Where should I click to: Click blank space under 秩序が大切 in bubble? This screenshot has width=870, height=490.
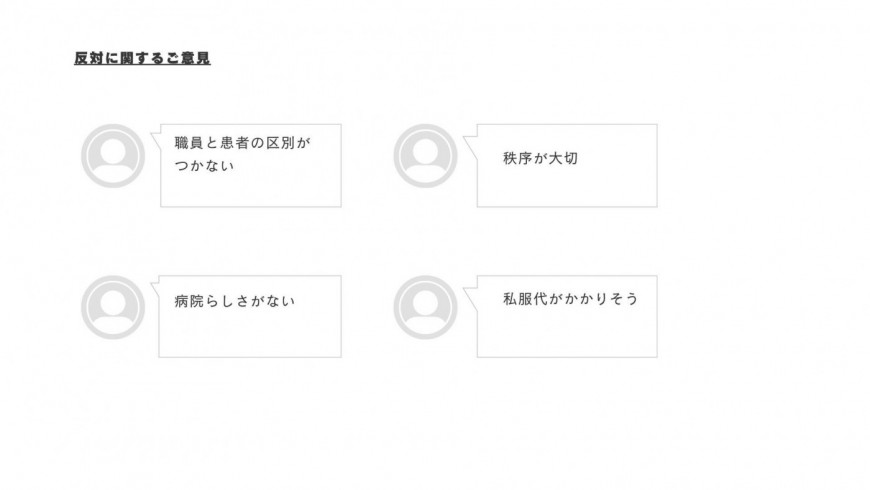567,187
